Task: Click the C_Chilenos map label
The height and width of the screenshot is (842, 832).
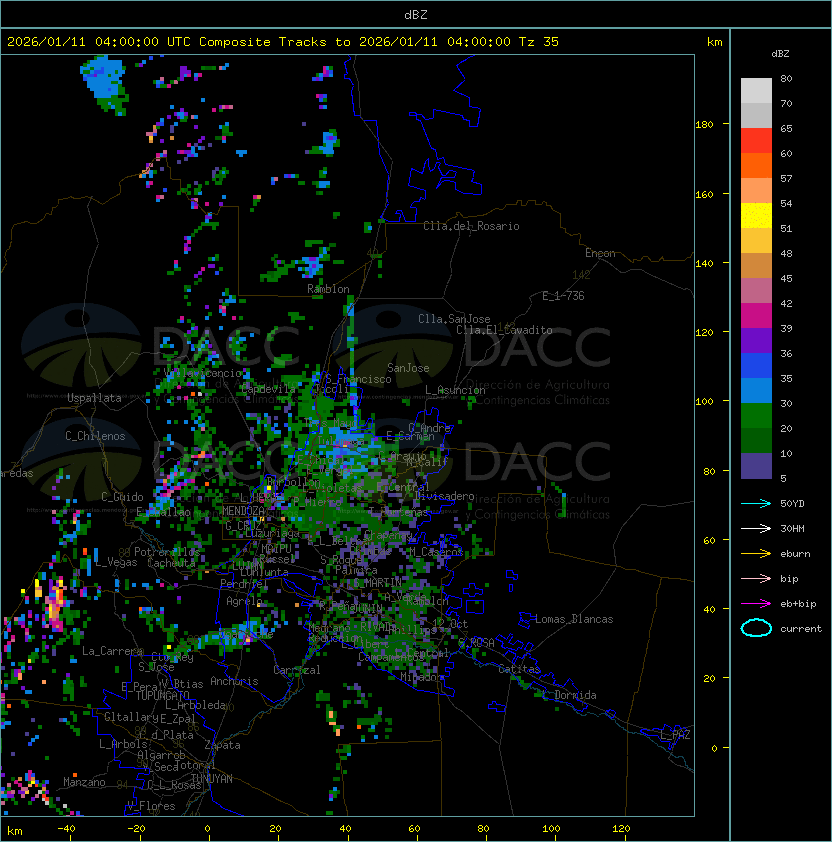Action: [95, 436]
